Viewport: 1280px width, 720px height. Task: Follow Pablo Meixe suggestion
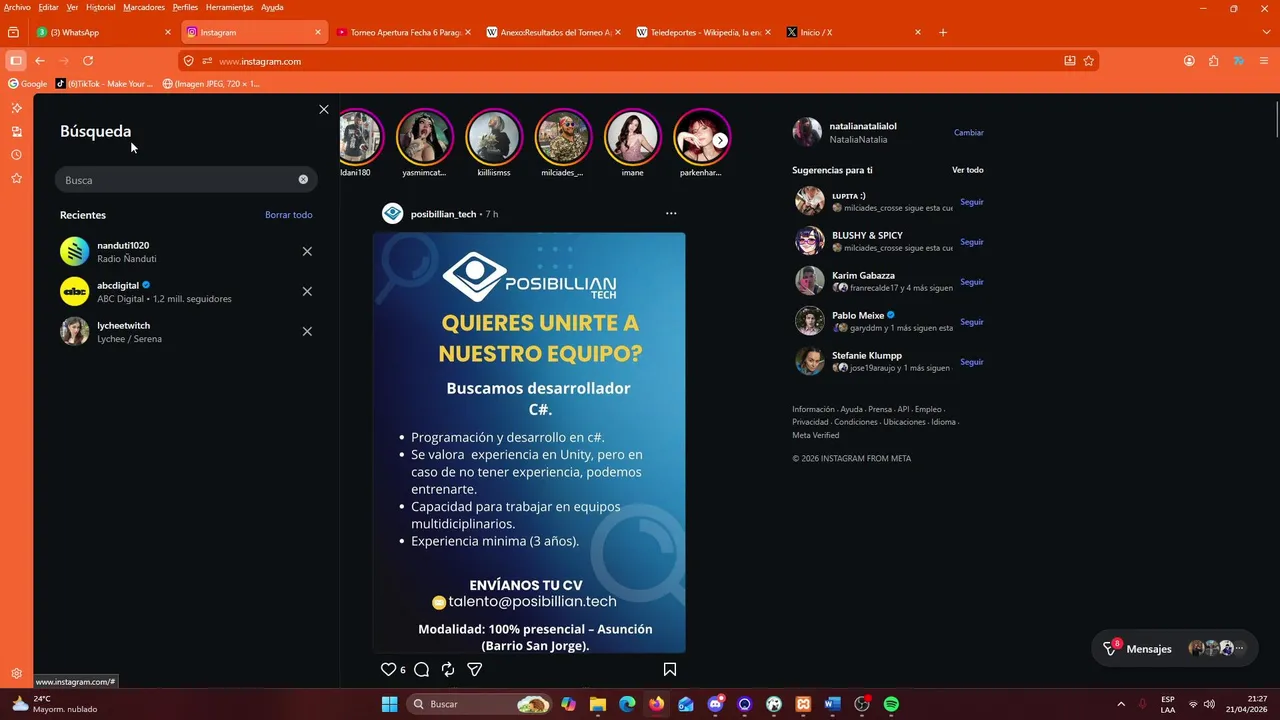(971, 322)
